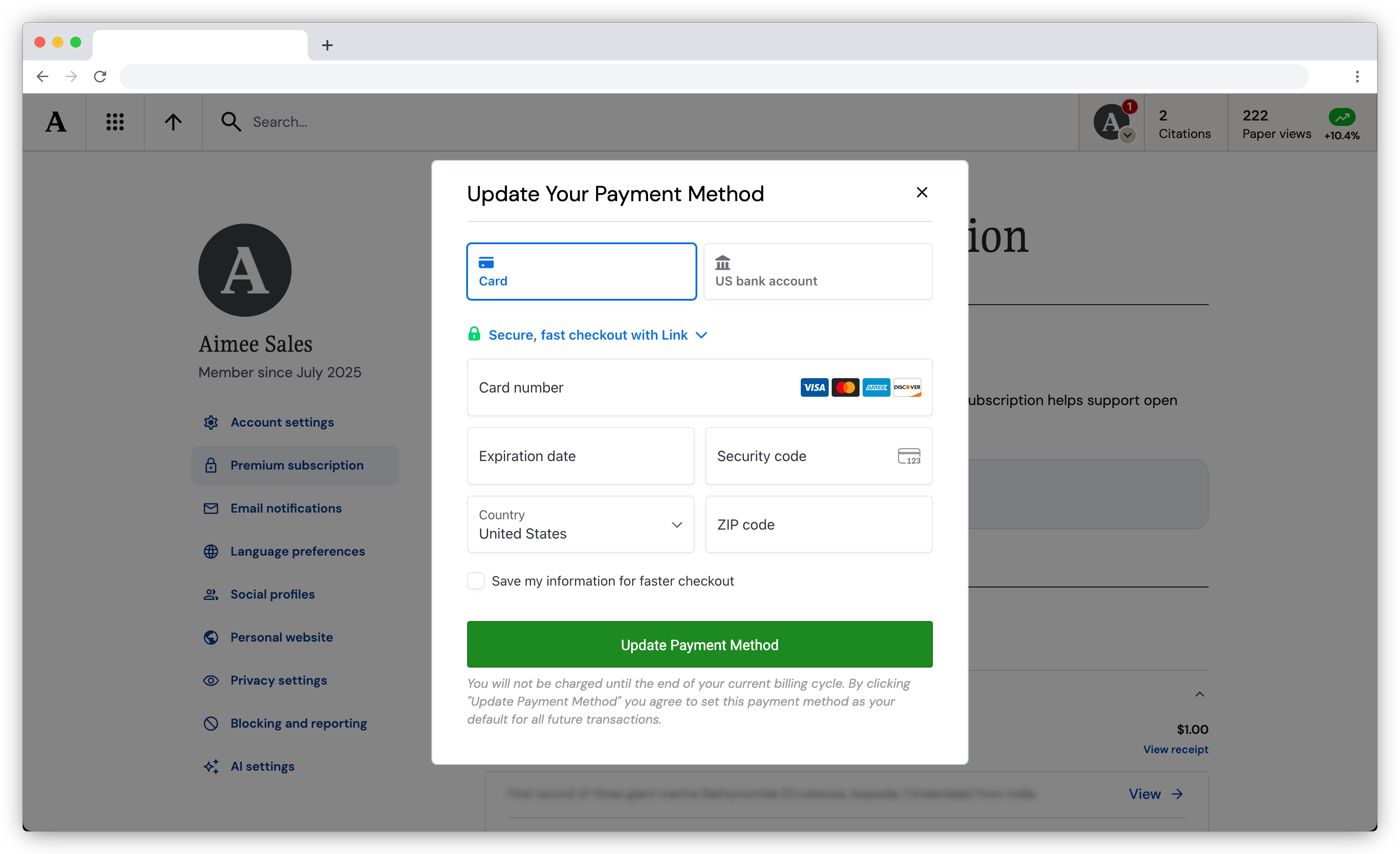Select the US bank account tab
The height and width of the screenshot is (854, 1400).
tap(818, 271)
